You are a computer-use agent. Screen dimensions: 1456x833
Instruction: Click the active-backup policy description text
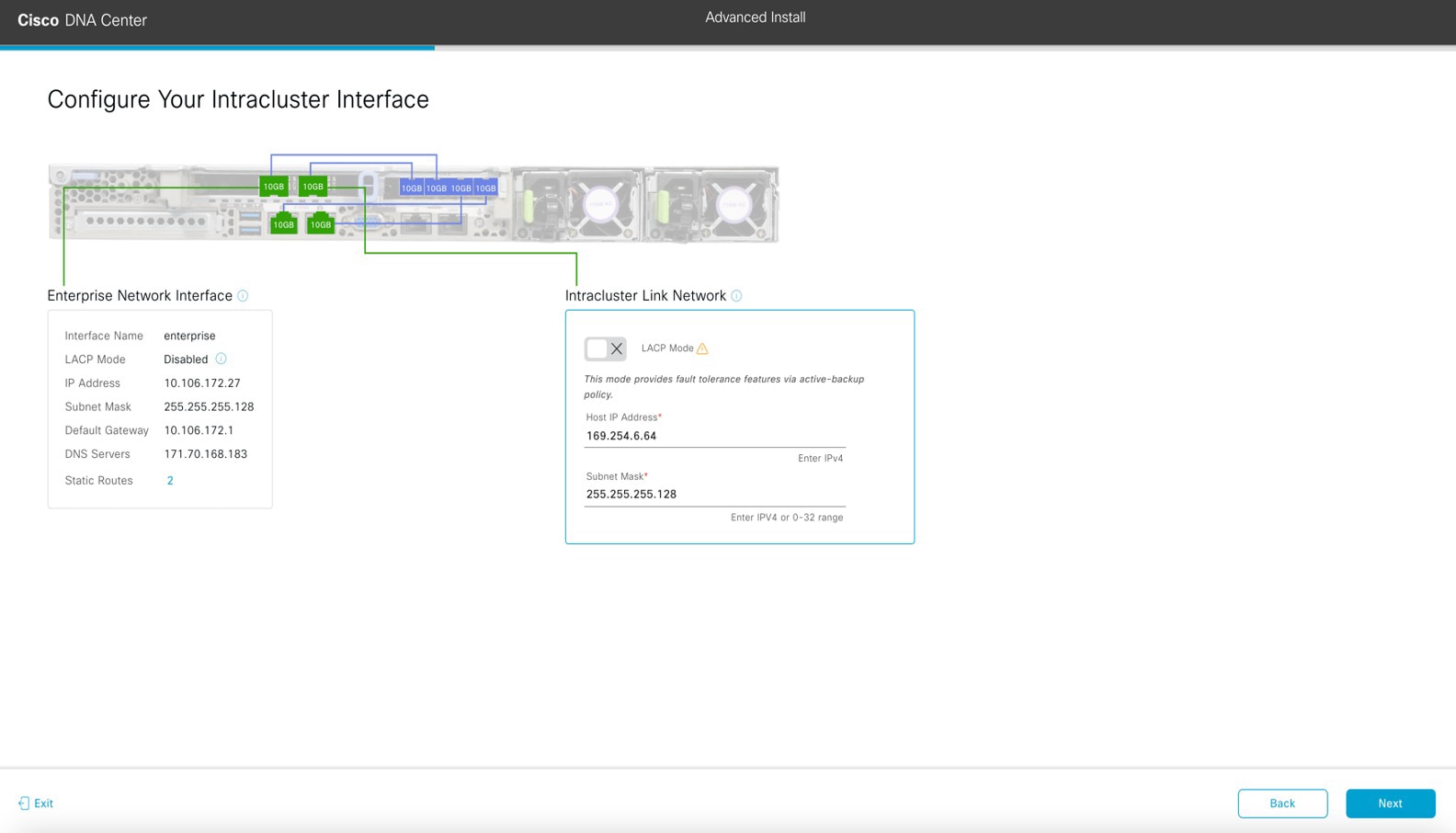(724, 386)
